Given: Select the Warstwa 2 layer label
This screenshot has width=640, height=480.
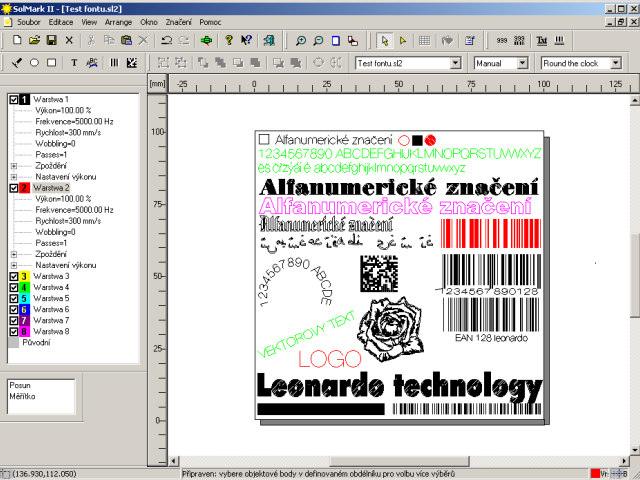Looking at the screenshot, I should click(51, 188).
